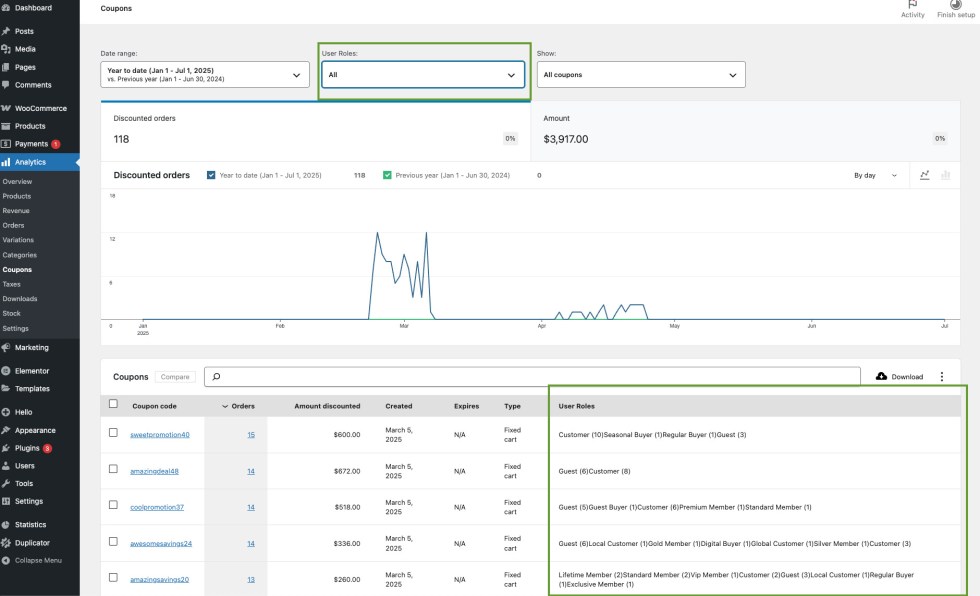The image size is (980, 596).
Task: Switch to bar chart view icon
Action: [x=945, y=175]
